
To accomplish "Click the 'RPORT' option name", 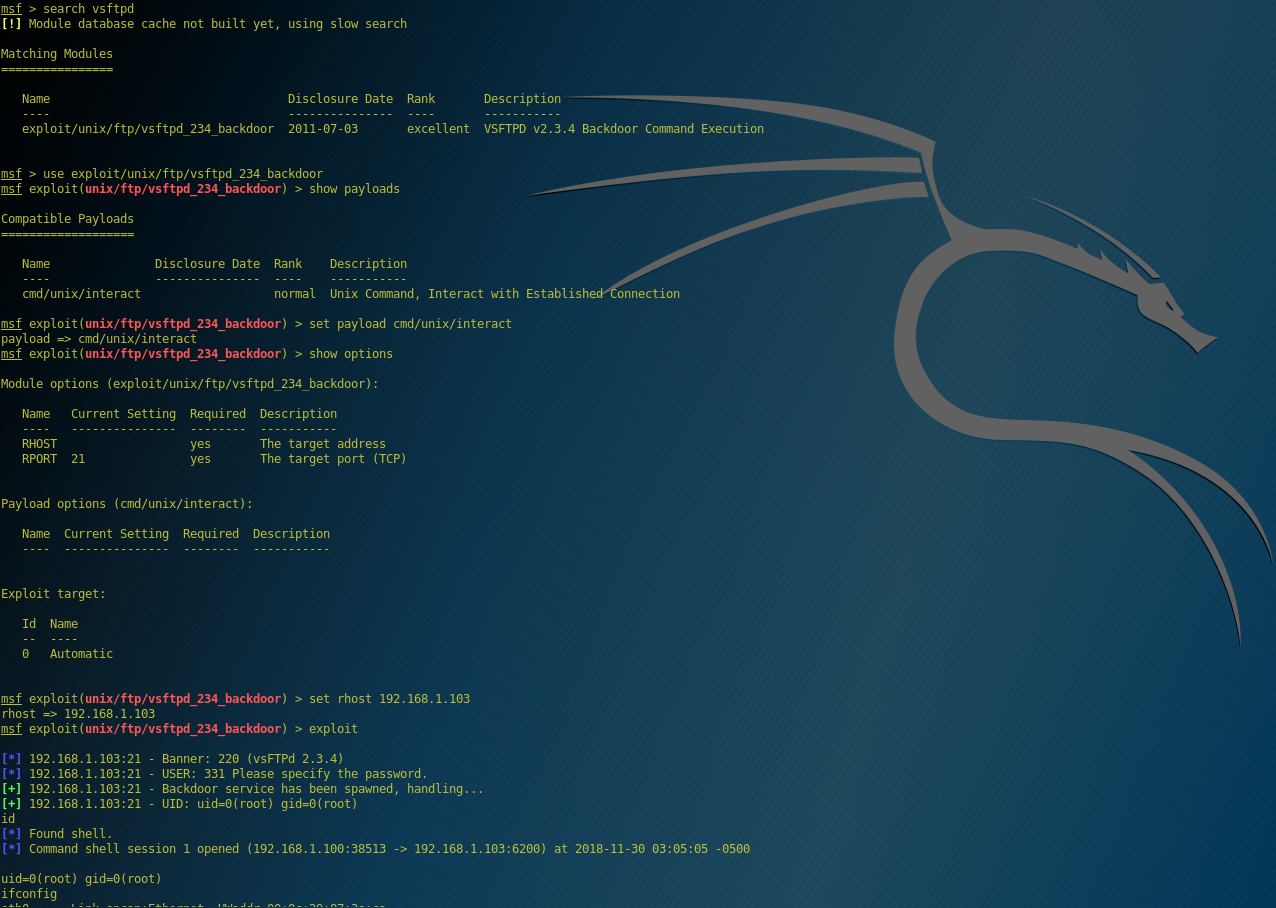I will point(40,459).
